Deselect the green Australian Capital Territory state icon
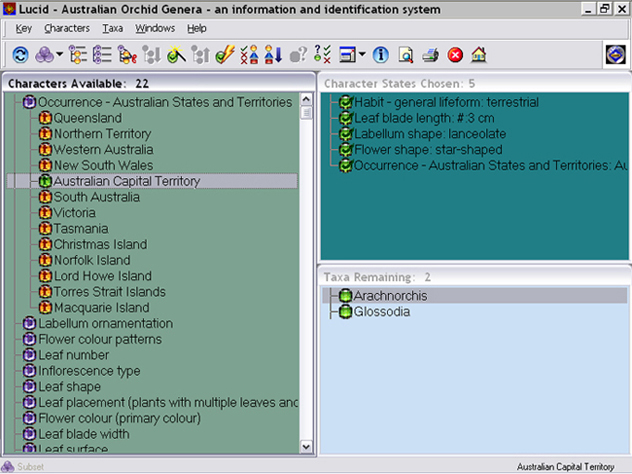 (45, 181)
